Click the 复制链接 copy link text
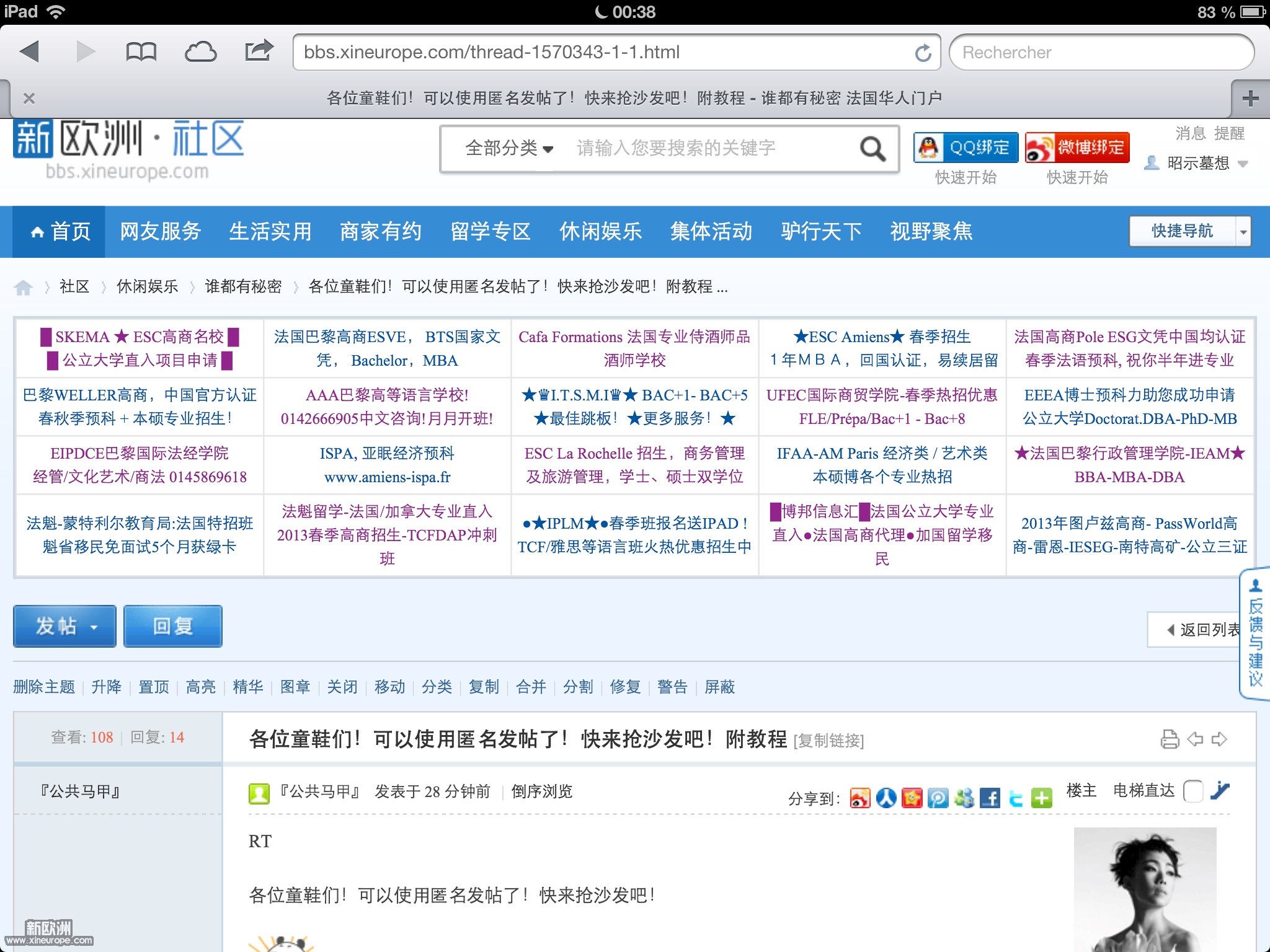Screen dimensions: 1270x952 tap(828, 741)
